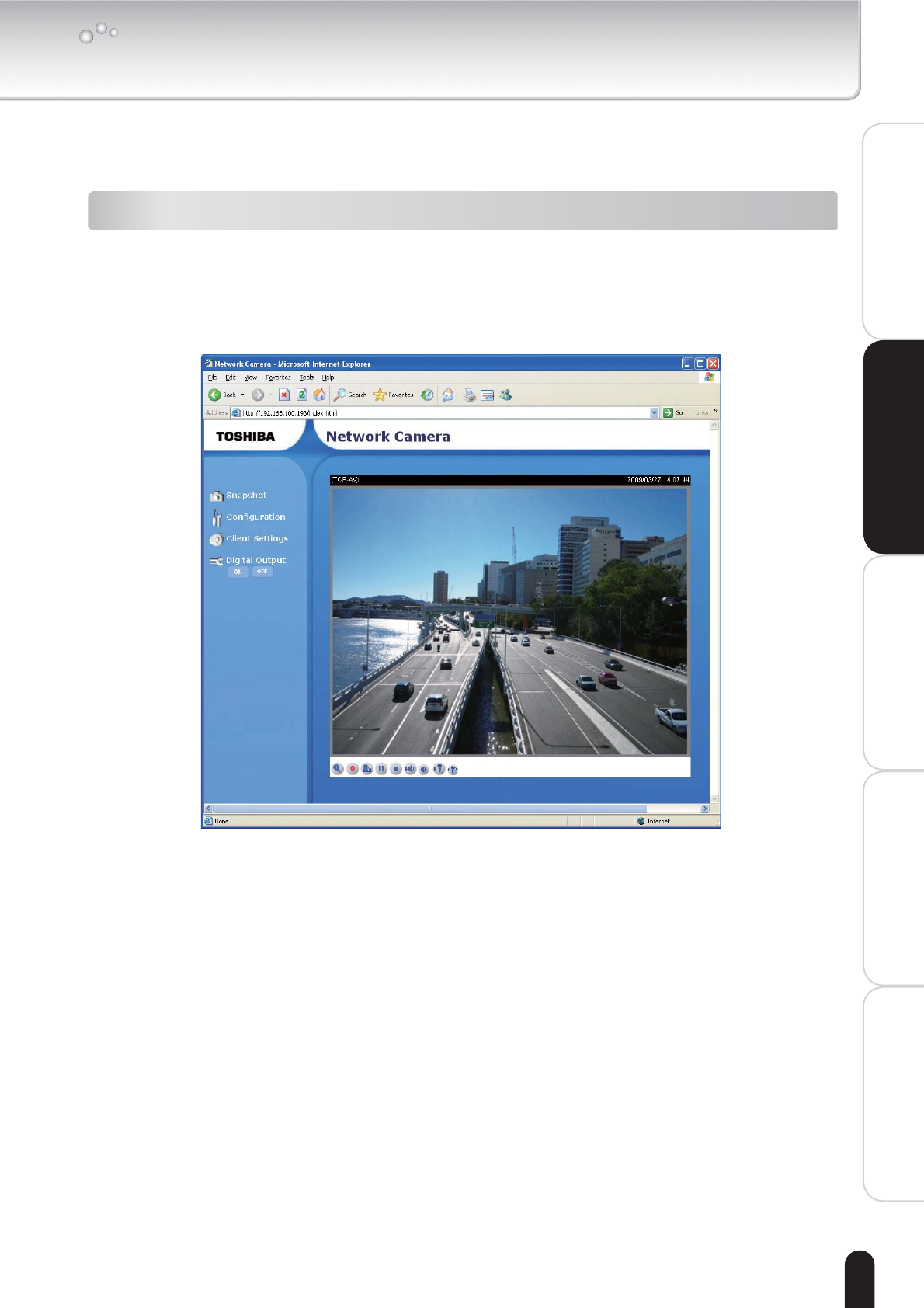The width and height of the screenshot is (924, 1308).
Task: Start MP4 recording with red record button
Action: (353, 769)
